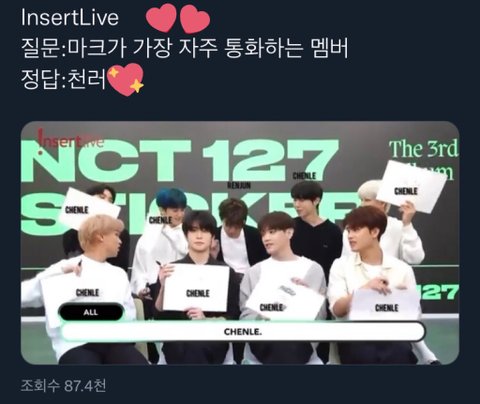Click the InsertLive tweet header text
Image resolution: width=480 pixels, height=404 pixels.
70,18
